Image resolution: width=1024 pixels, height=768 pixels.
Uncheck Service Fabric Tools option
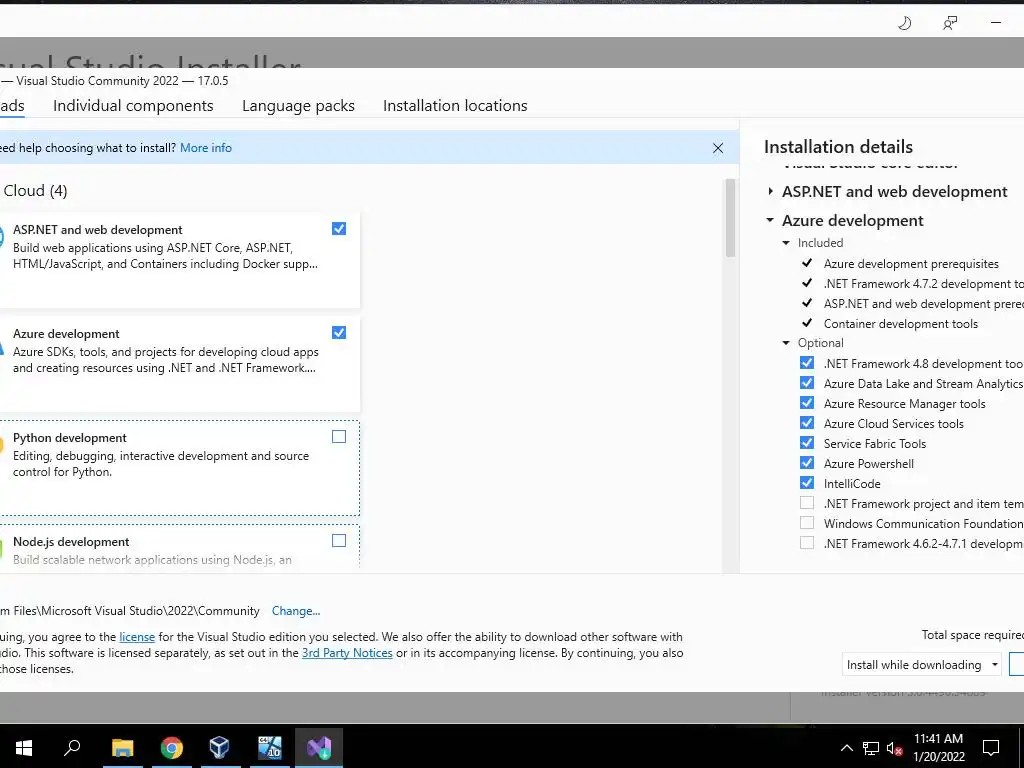tap(807, 443)
